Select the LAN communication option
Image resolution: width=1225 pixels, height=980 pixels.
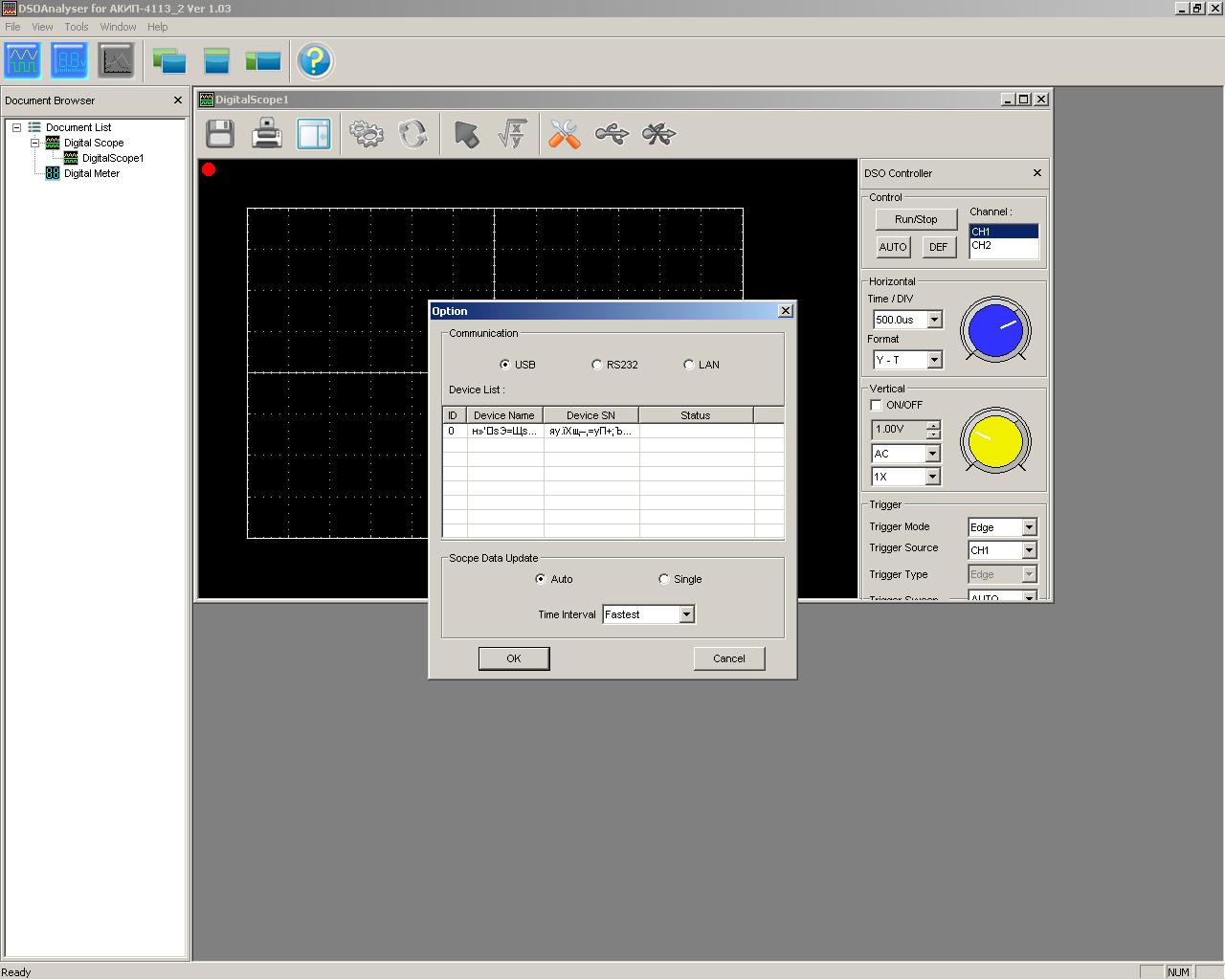pos(689,365)
